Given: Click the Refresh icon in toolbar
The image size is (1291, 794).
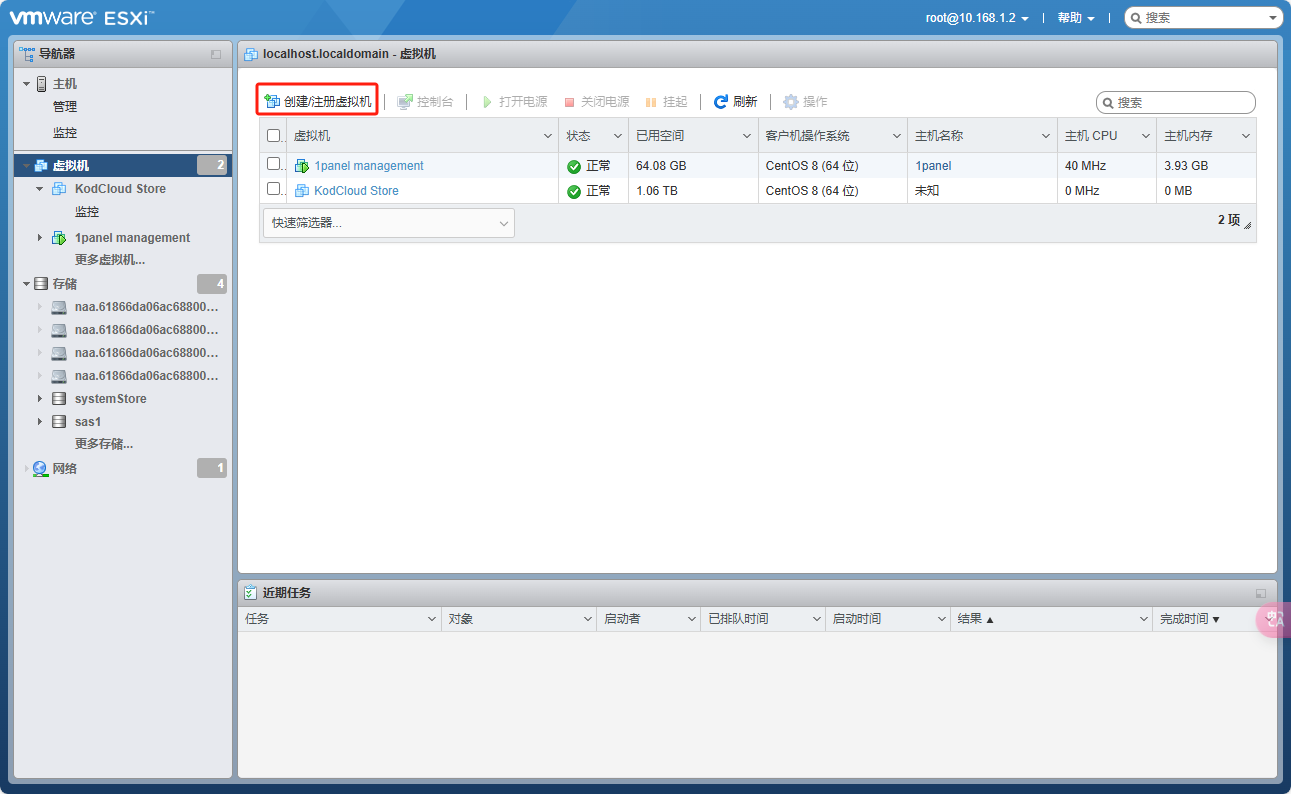Looking at the screenshot, I should [720, 102].
